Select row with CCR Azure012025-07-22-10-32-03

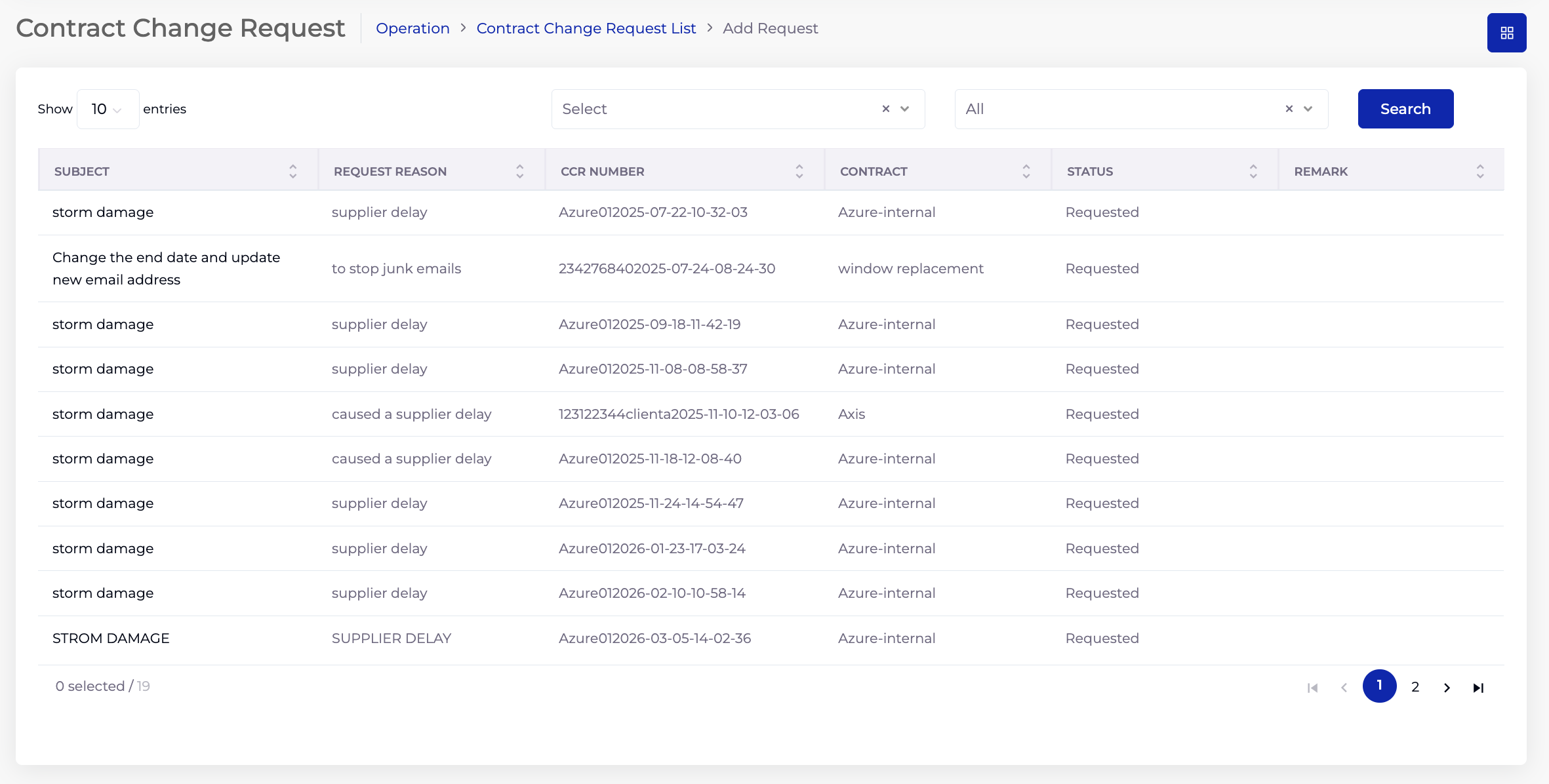(771, 212)
